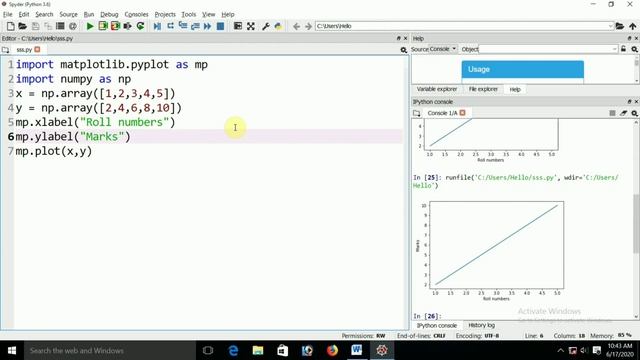The width and height of the screenshot is (640, 360).
Task: Open the console tab browse button
Action: 416,113
